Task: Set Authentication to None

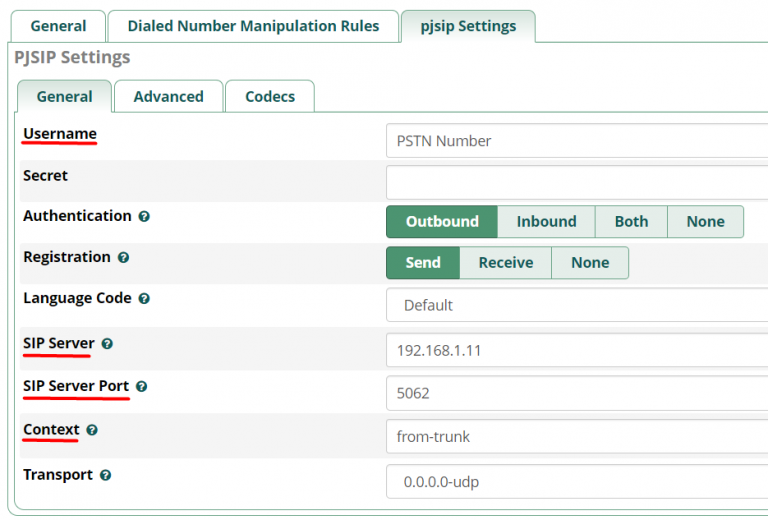Action: tap(705, 222)
